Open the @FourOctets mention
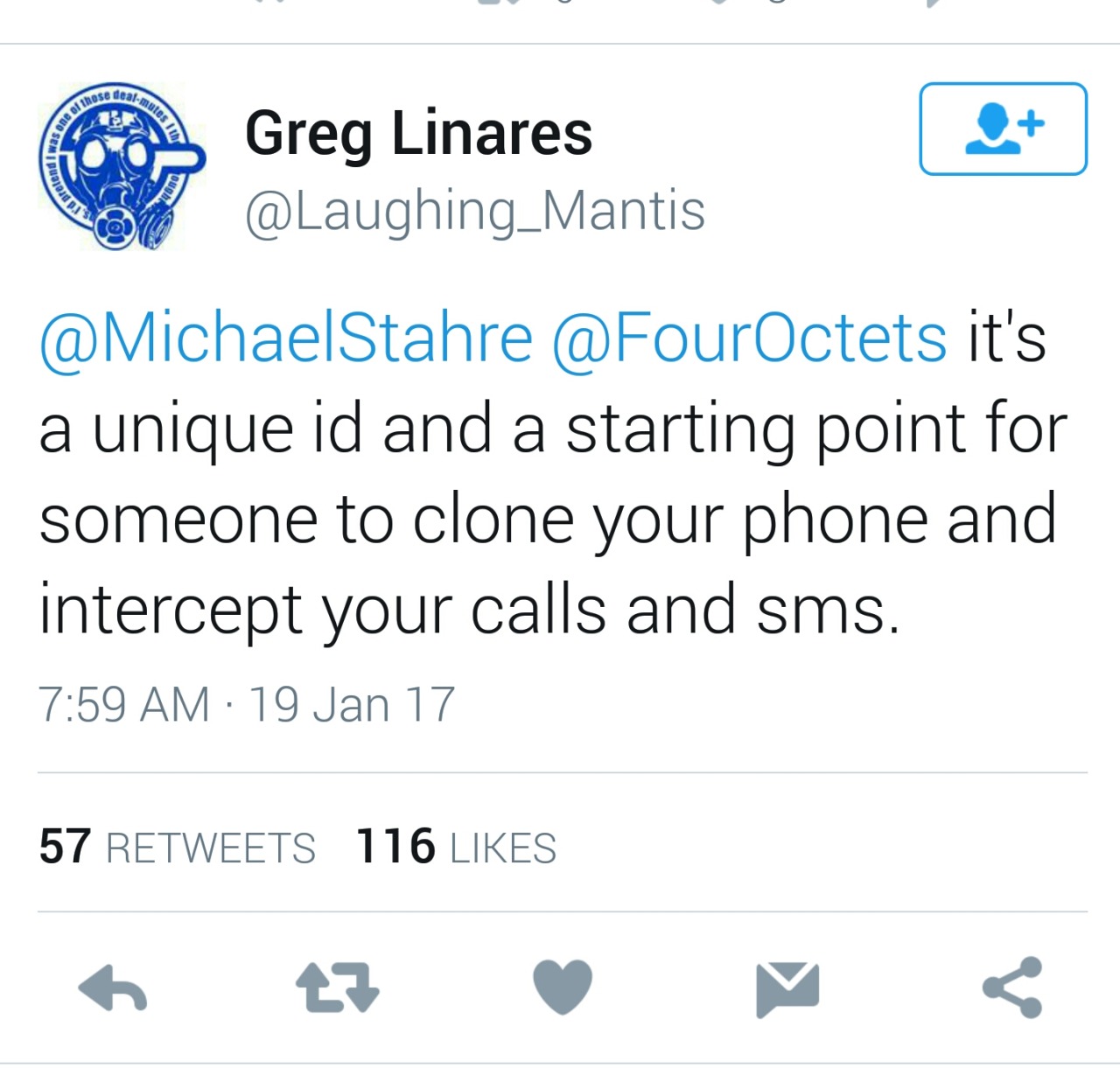Screen dimensions: 1120x1075 [749, 339]
